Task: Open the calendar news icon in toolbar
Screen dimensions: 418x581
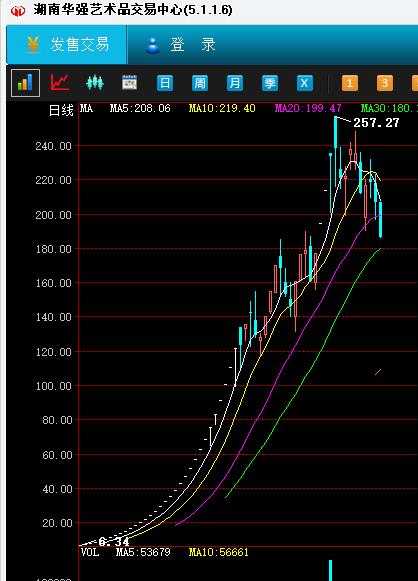Action: coord(129,83)
